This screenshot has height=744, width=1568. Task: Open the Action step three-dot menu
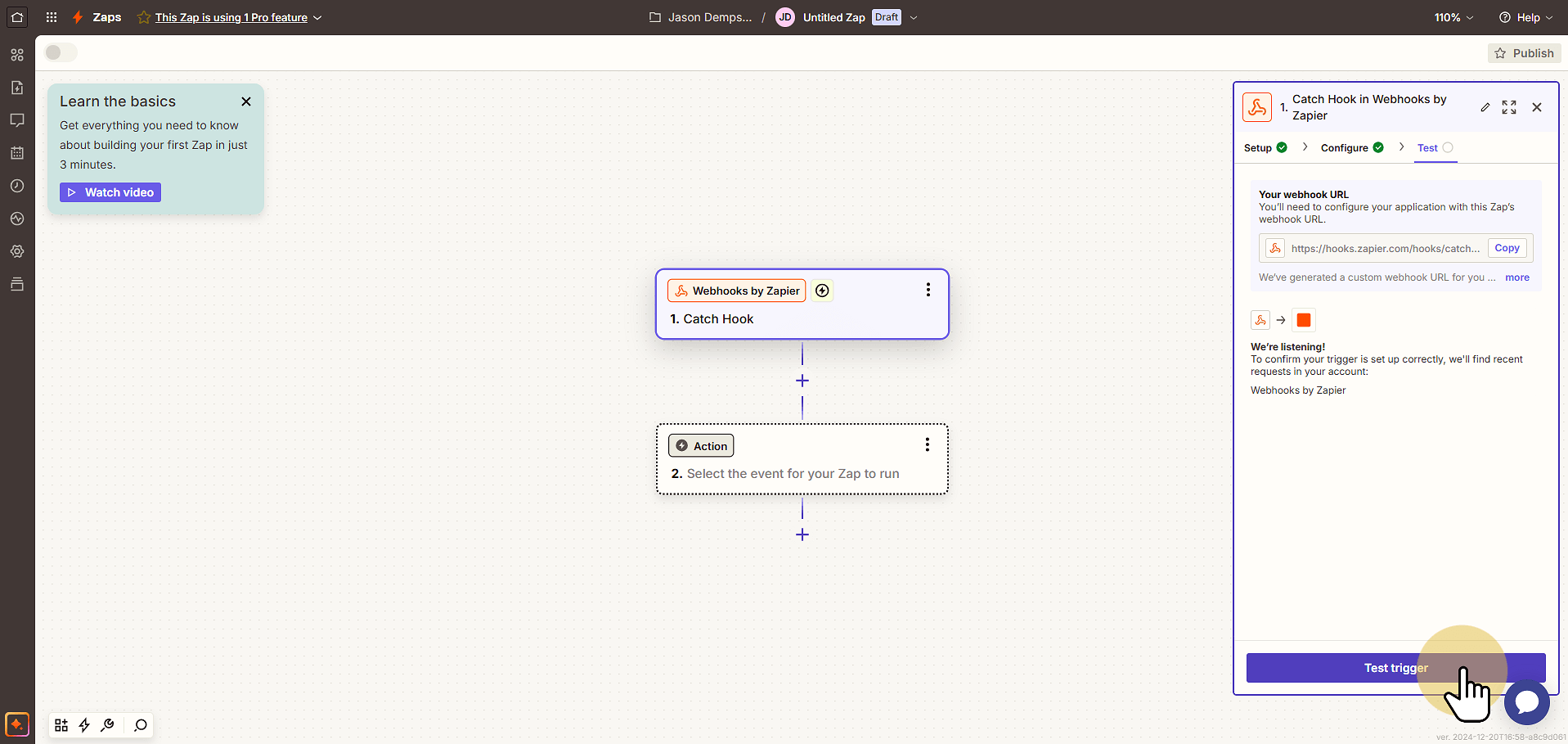(x=927, y=444)
